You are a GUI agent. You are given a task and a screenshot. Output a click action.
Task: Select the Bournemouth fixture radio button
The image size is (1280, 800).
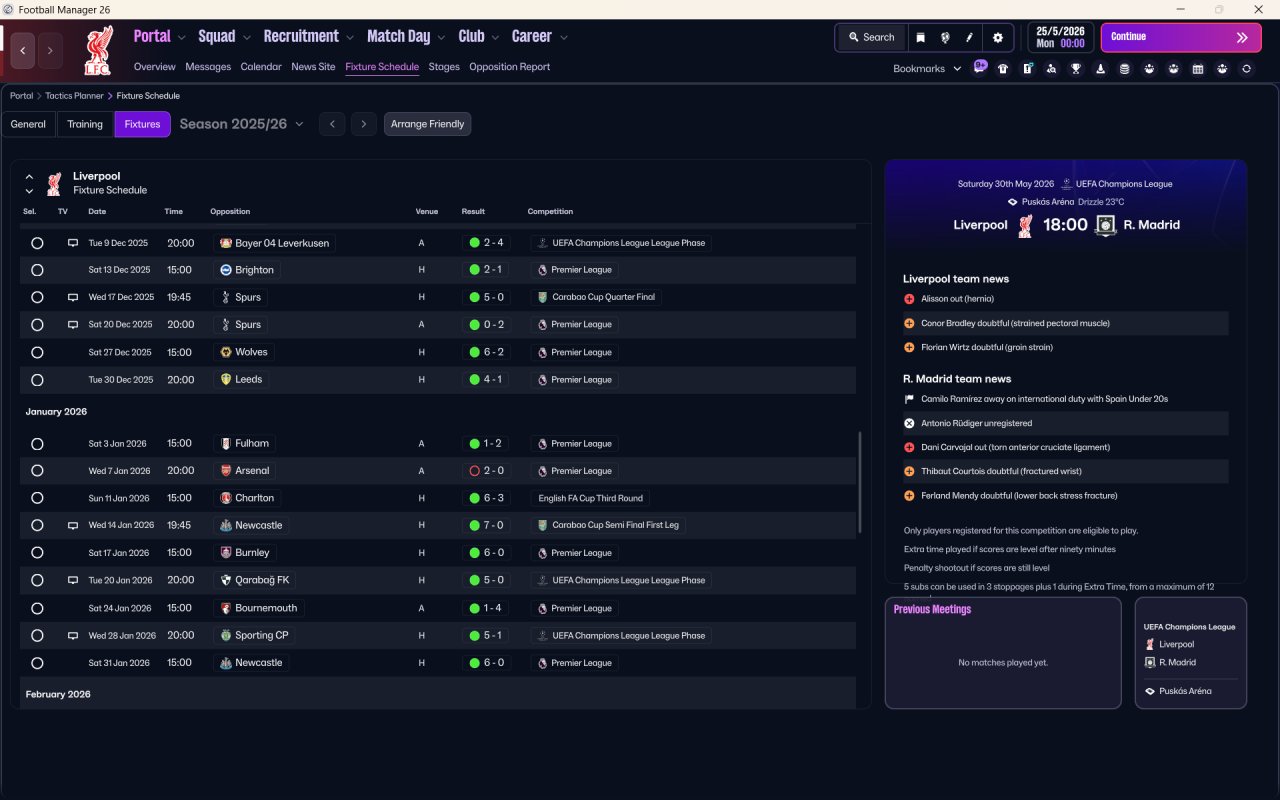(37, 608)
